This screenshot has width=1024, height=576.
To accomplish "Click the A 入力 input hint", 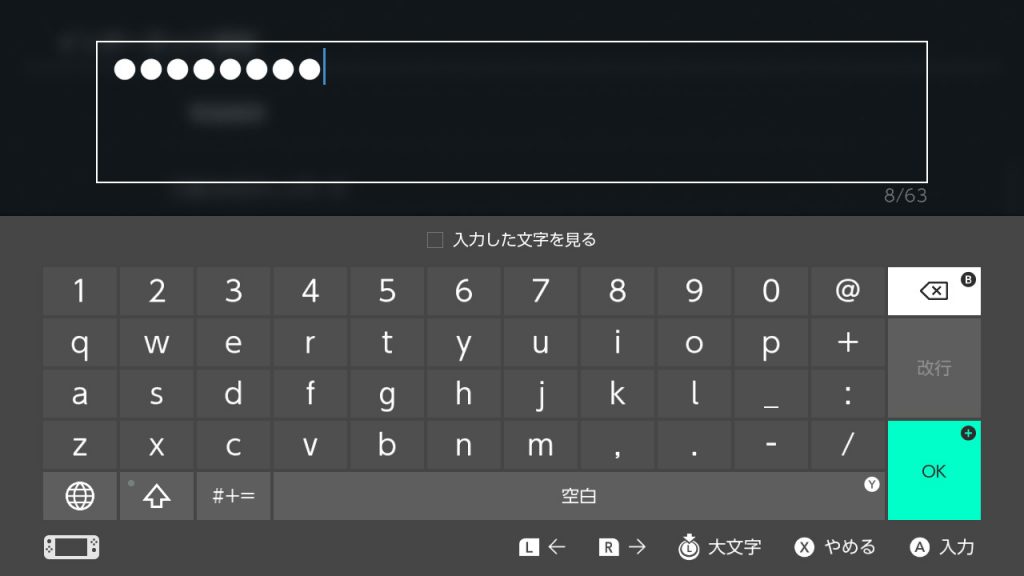I will 942,547.
